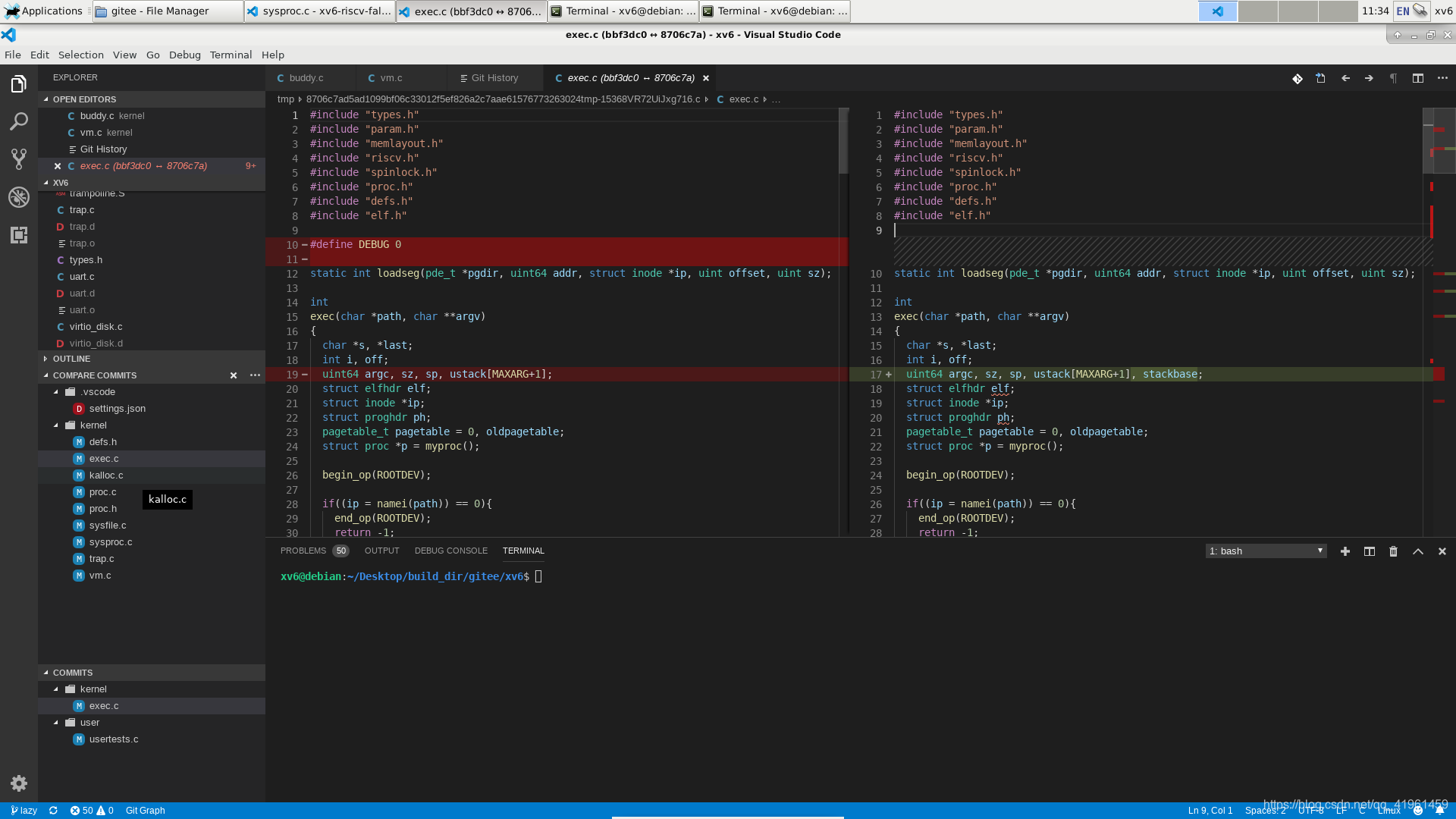The height and width of the screenshot is (819, 1456).
Task: Add new terminal with plus icon
Action: 1345,551
